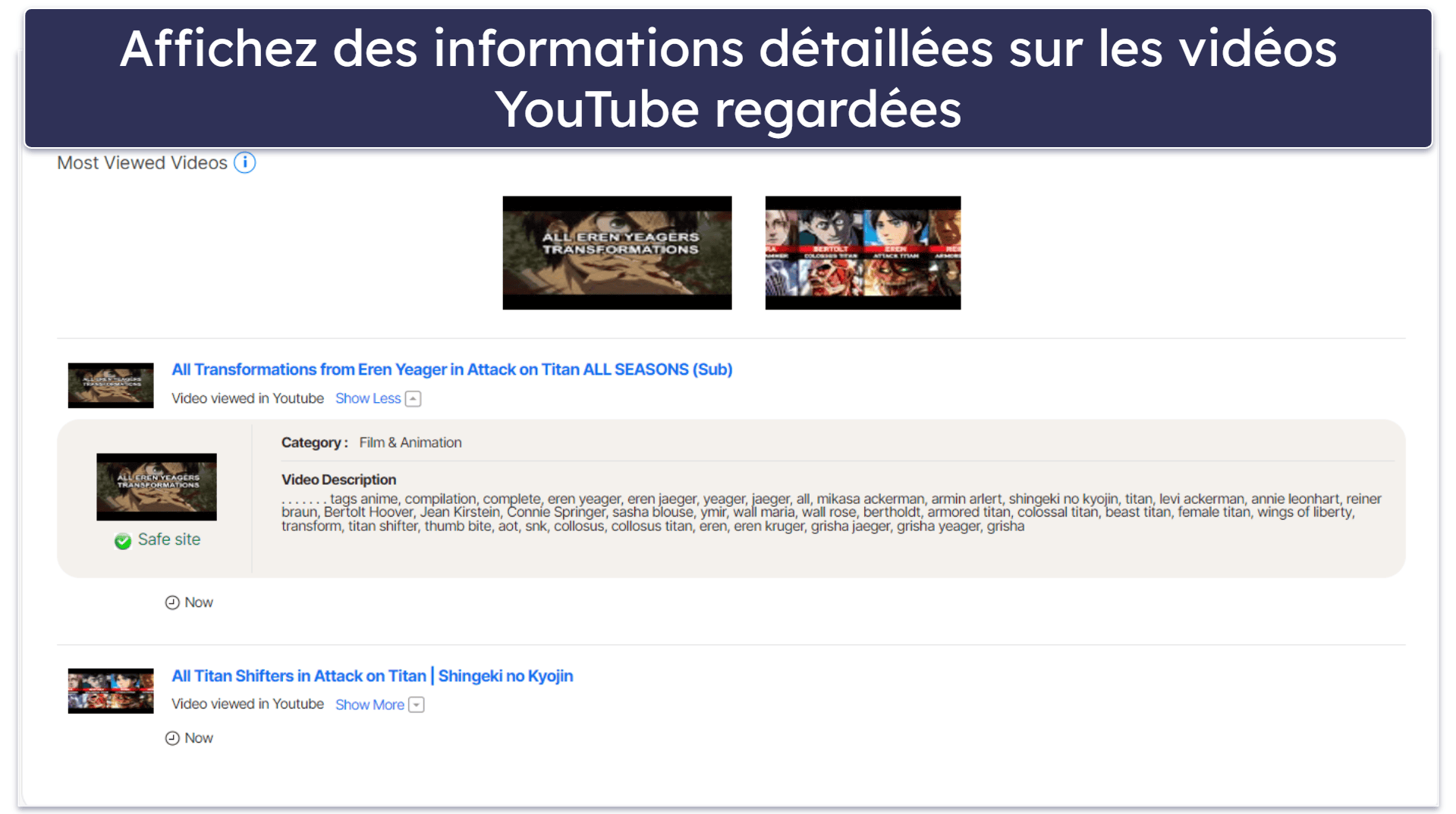Click the Now timestamp under Eren Yeager video
1456x814 pixels.
point(199,602)
